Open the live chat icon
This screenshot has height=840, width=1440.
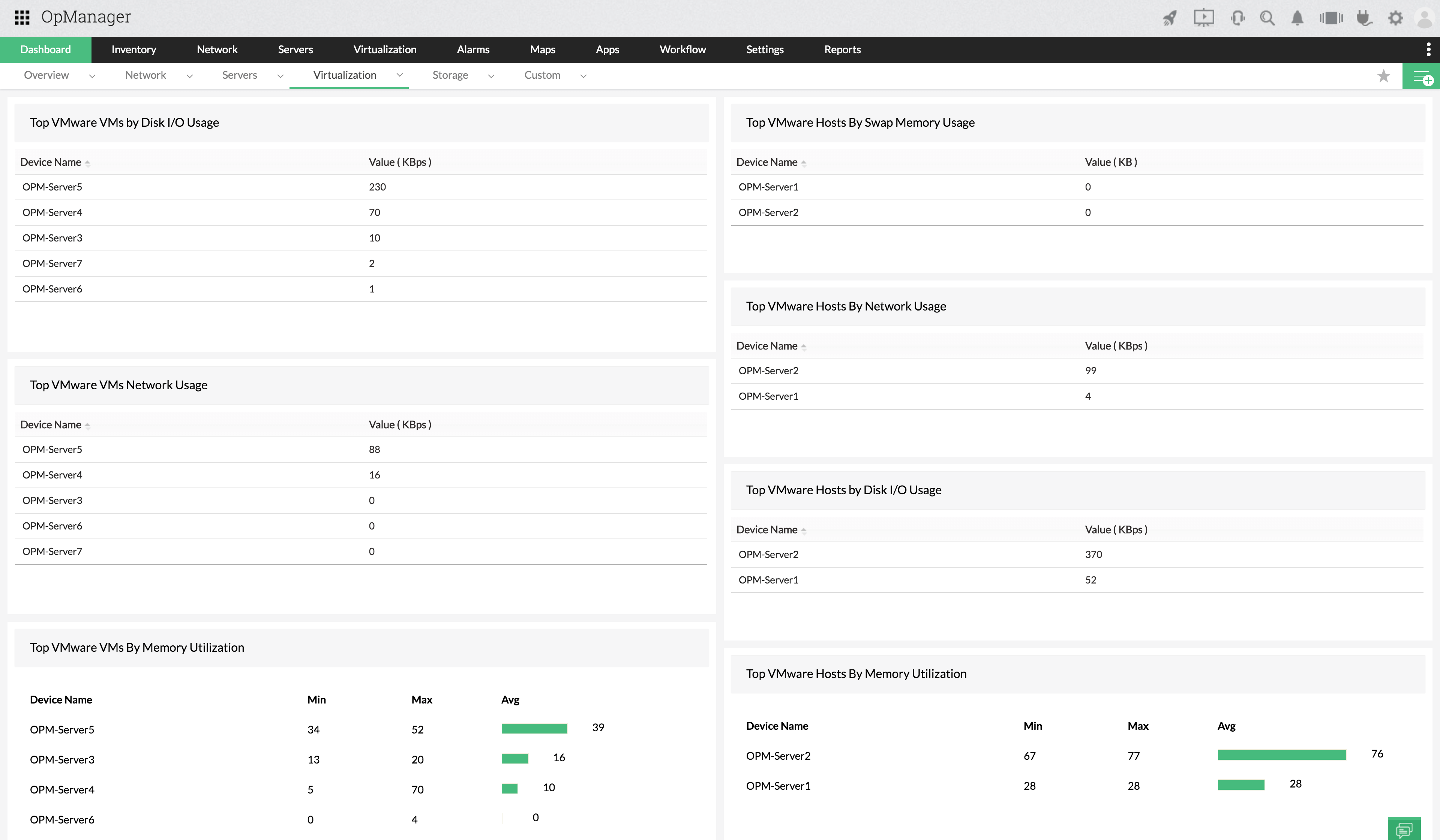click(1403, 829)
